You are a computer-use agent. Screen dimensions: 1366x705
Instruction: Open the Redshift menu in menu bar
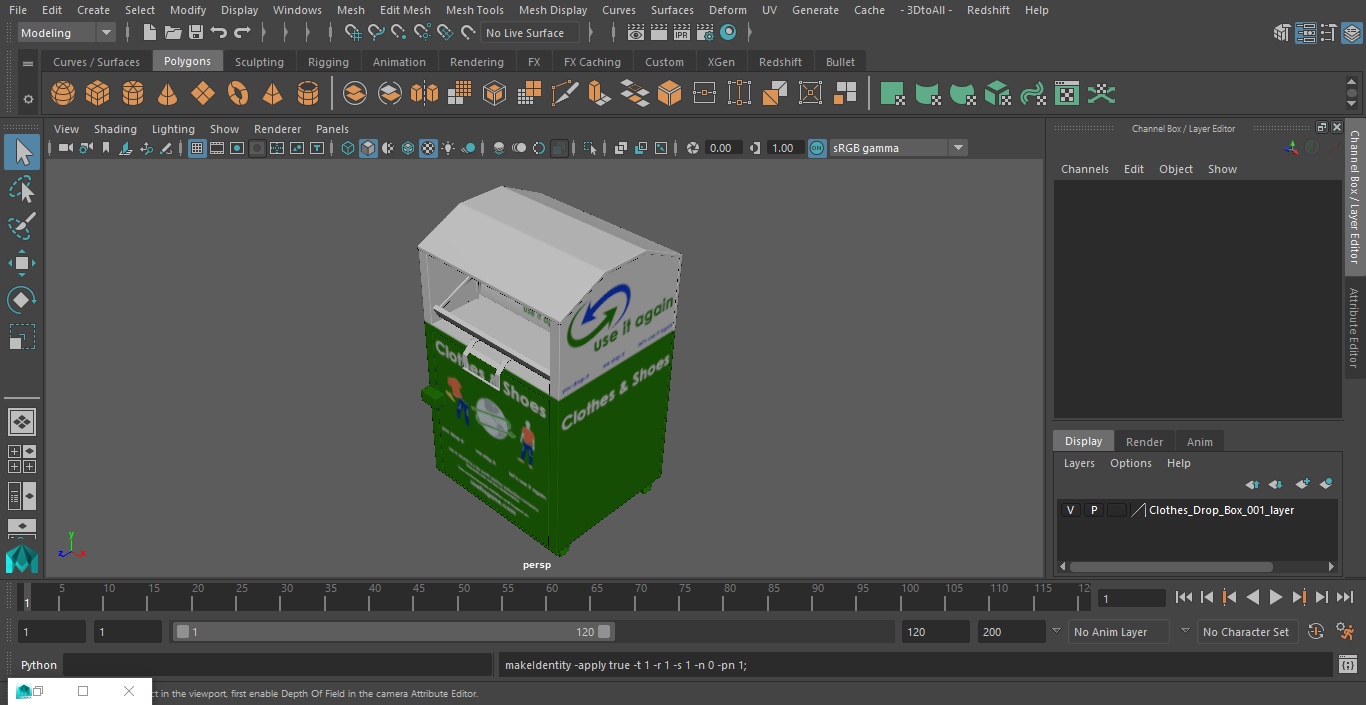coord(988,10)
